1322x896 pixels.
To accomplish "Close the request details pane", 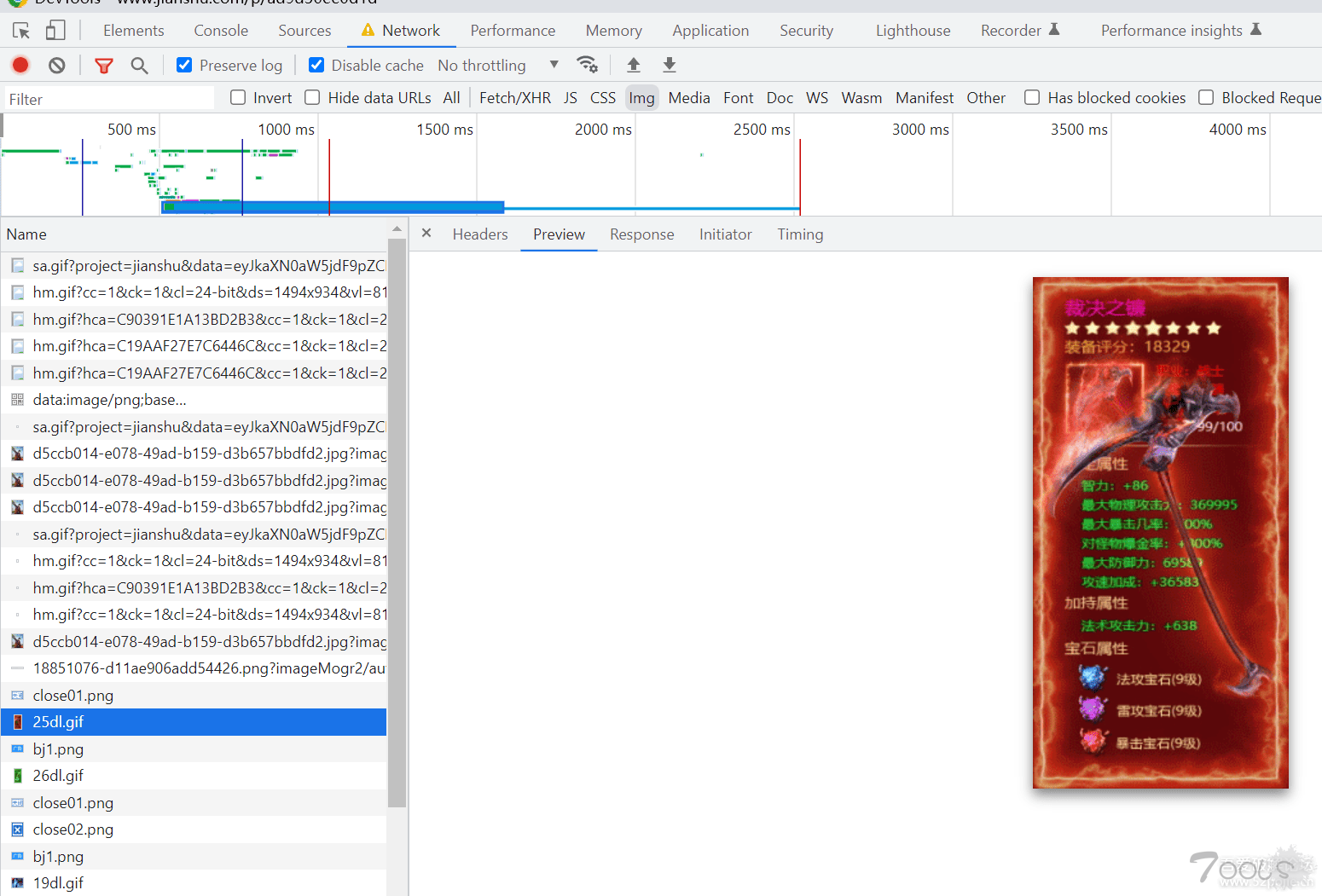I will point(426,234).
